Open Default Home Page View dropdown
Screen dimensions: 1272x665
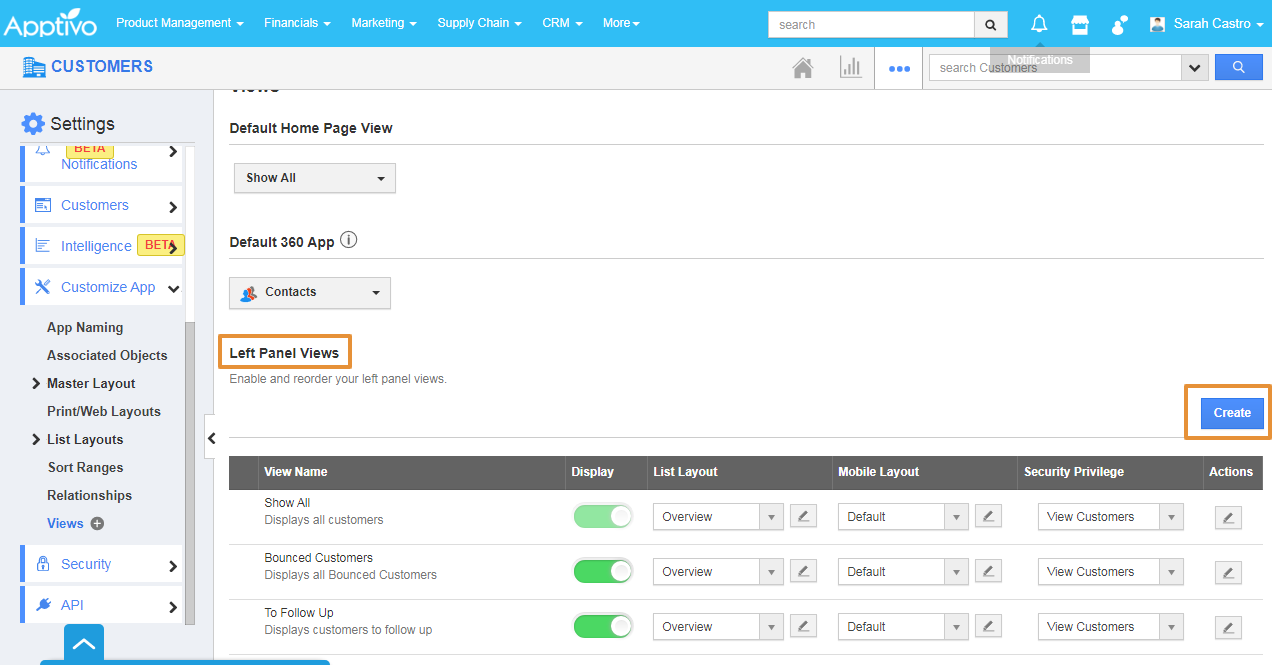pyautogui.click(x=314, y=178)
